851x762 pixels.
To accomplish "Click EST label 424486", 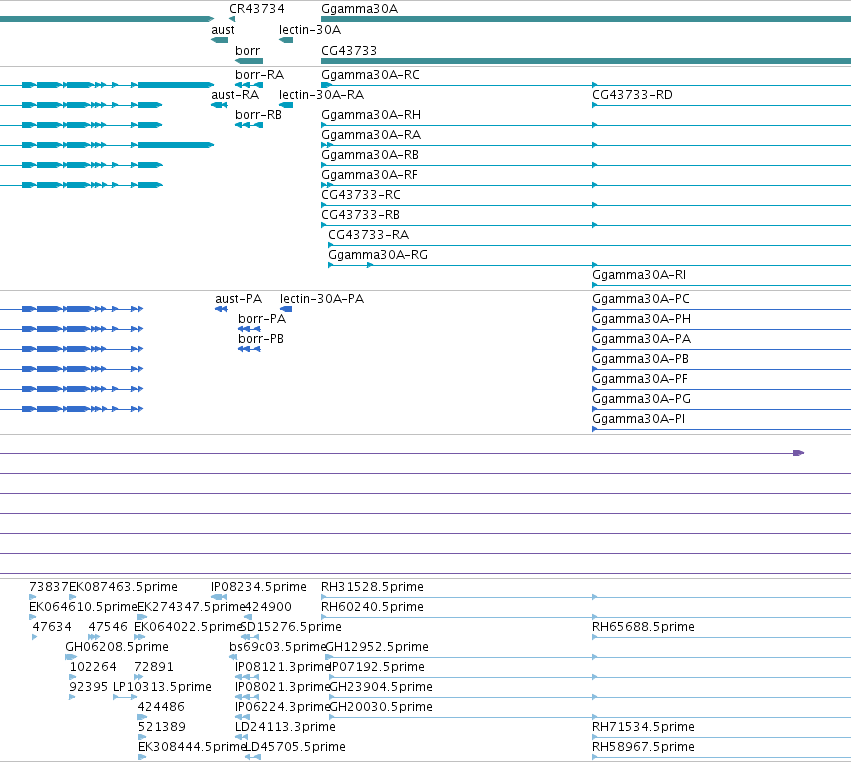I will [x=161, y=707].
